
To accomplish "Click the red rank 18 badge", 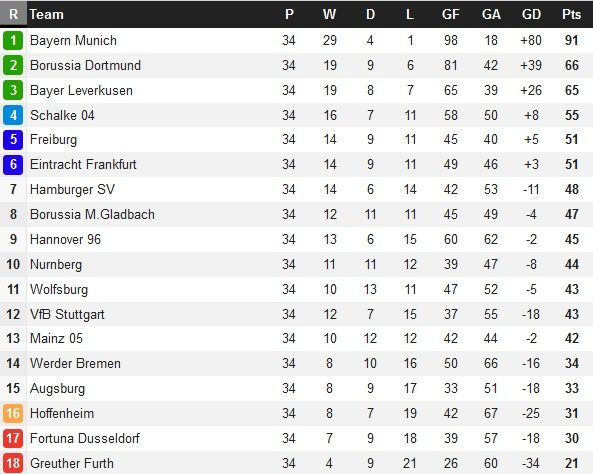I will click(x=13, y=463).
